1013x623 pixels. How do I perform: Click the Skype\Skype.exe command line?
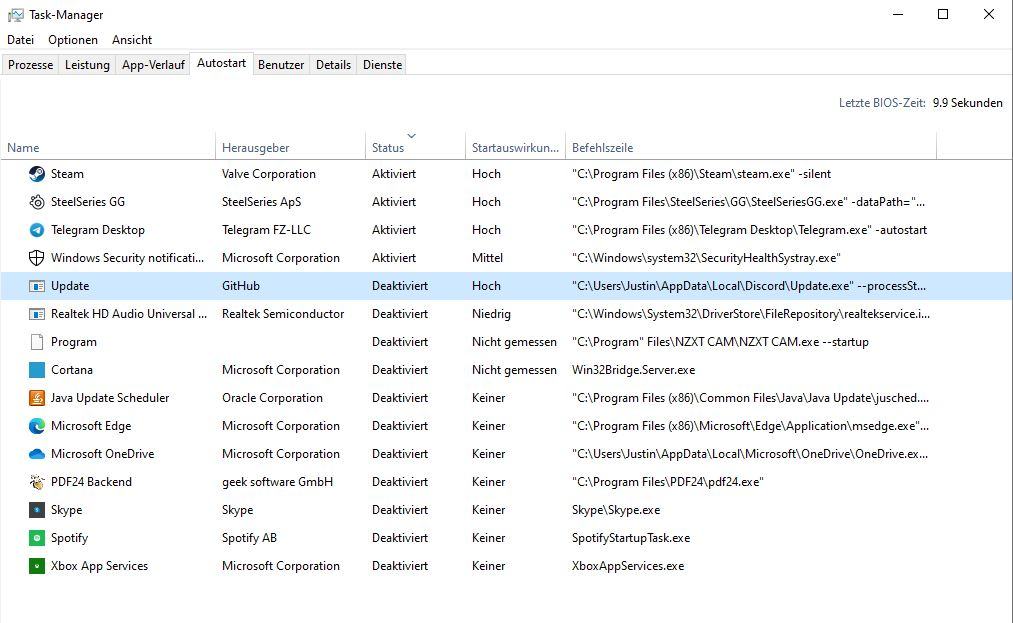pos(616,510)
